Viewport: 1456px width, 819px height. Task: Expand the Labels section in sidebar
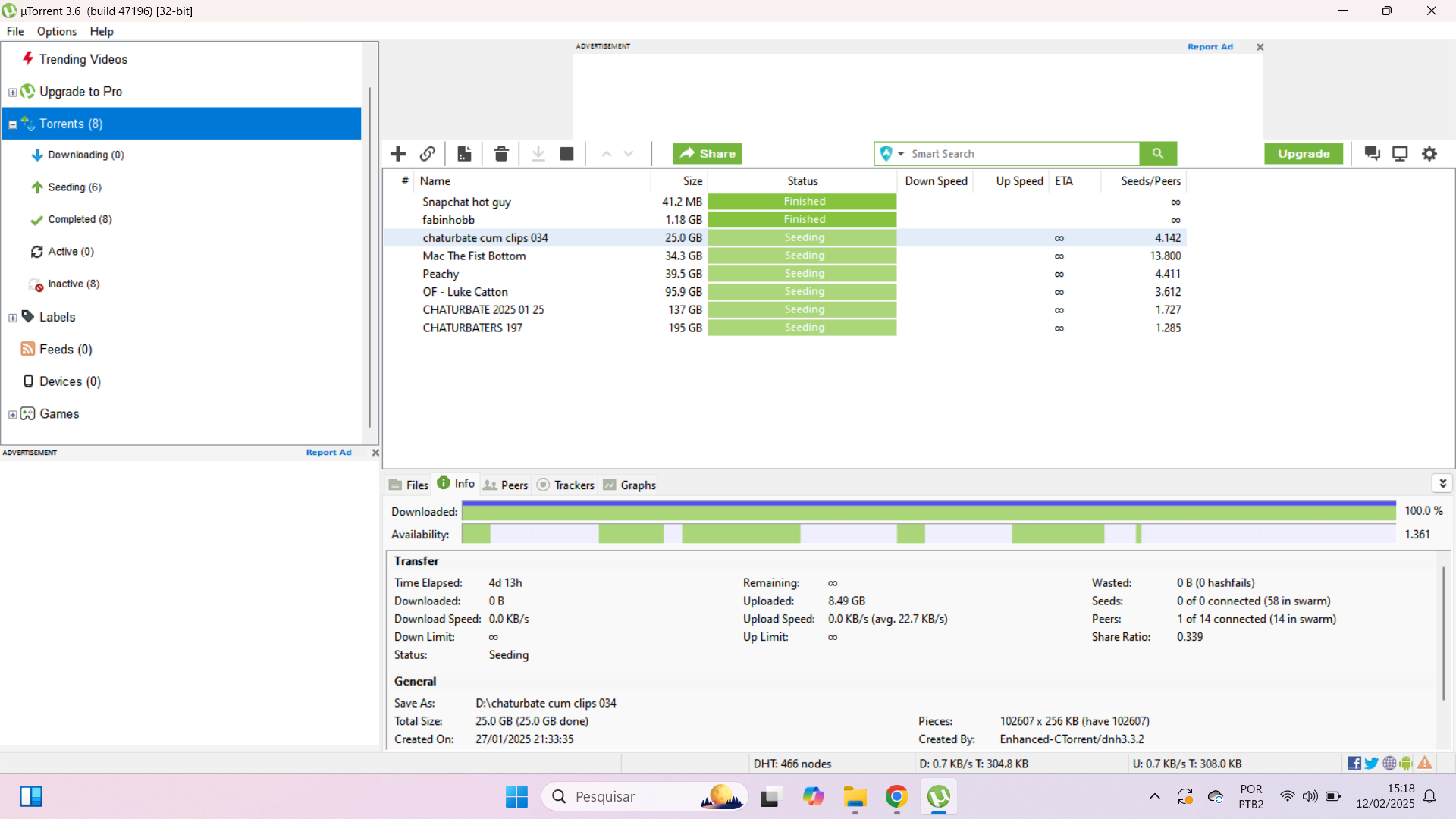(12, 317)
